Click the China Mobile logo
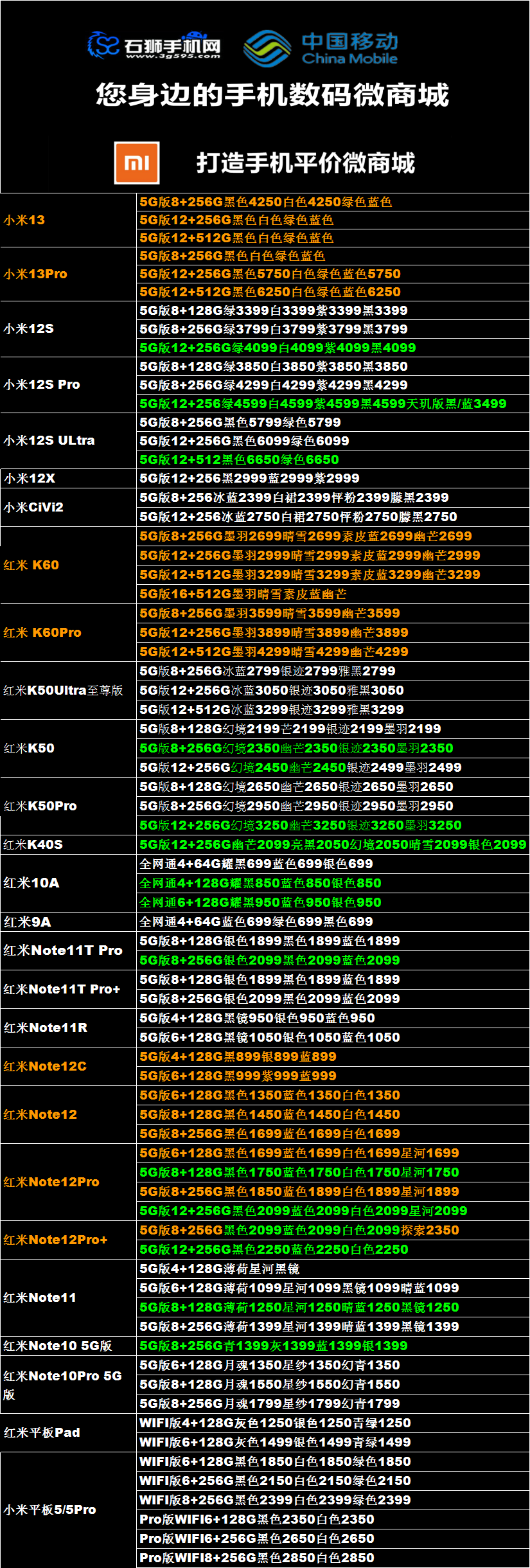530x1568 pixels. coord(321,48)
